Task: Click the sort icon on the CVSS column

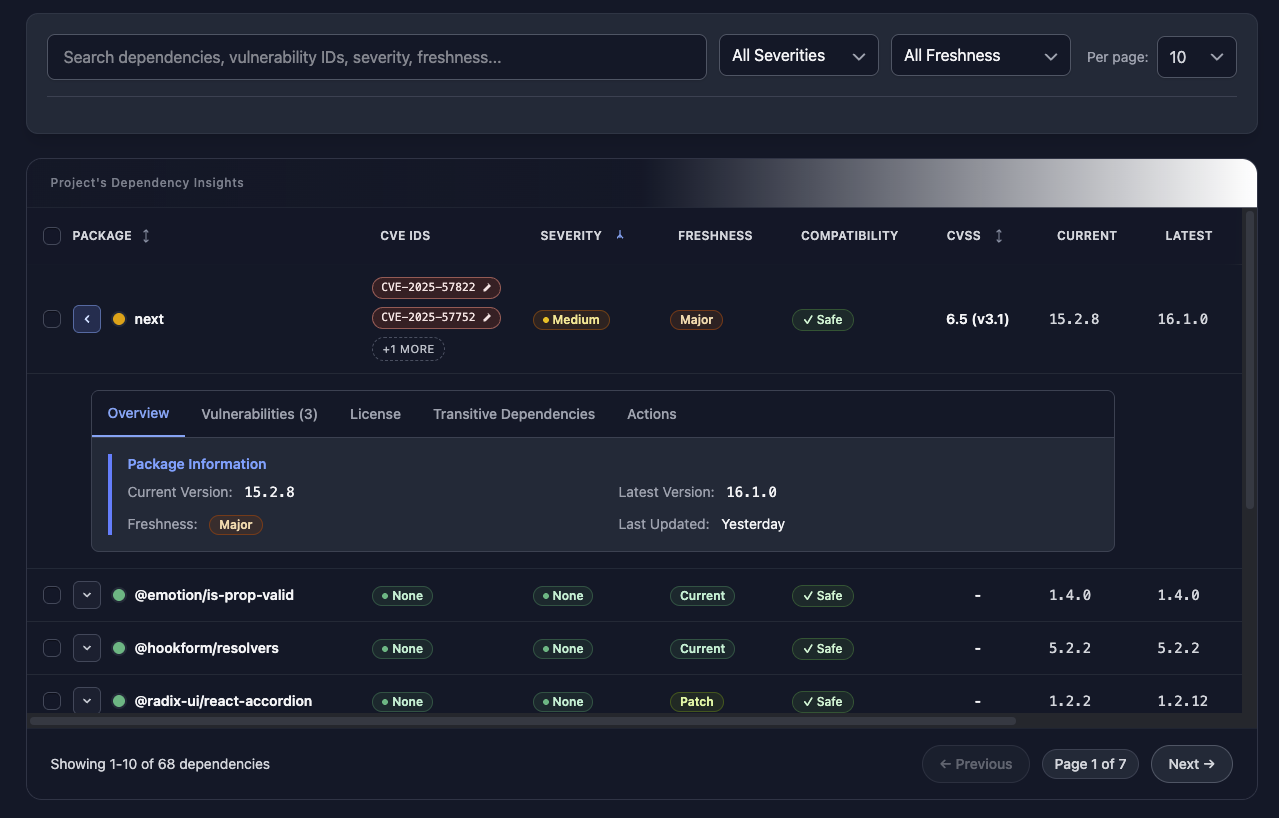Action: [998, 235]
